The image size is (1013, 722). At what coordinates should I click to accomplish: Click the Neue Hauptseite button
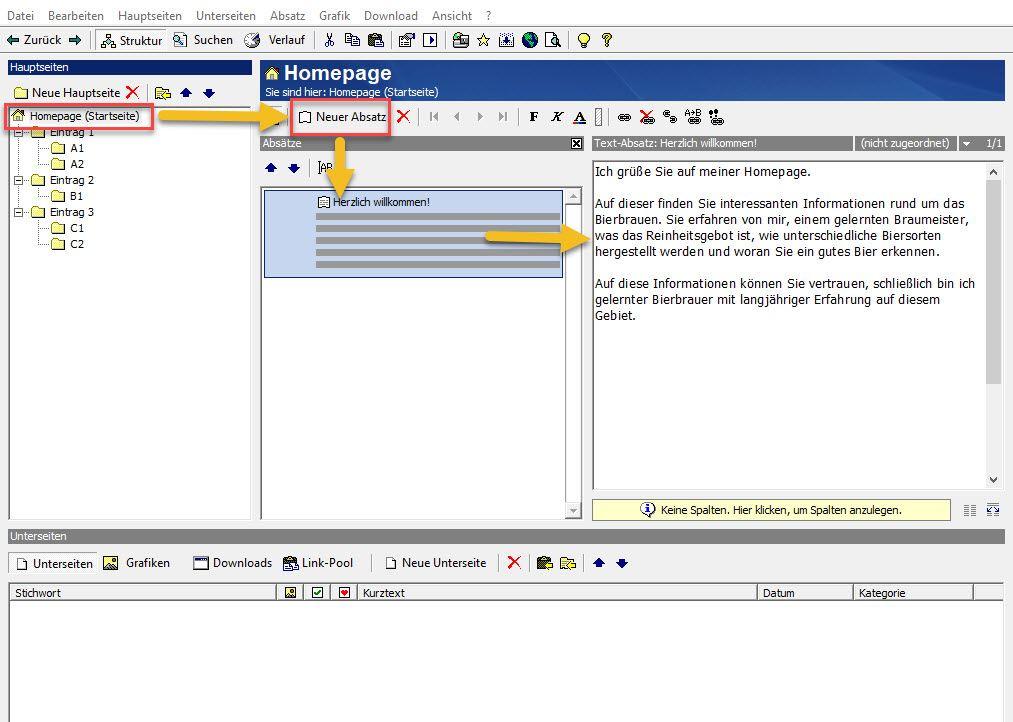pyautogui.click(x=66, y=93)
